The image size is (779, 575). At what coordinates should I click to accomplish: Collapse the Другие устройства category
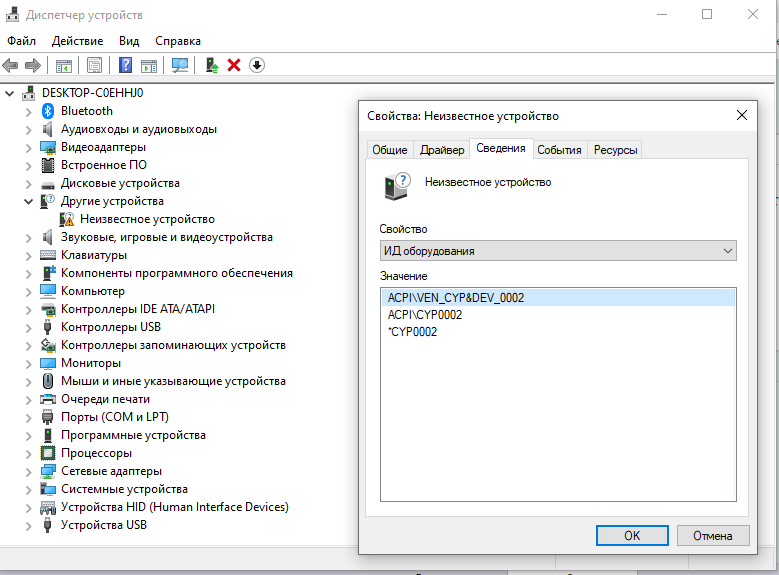tap(29, 201)
